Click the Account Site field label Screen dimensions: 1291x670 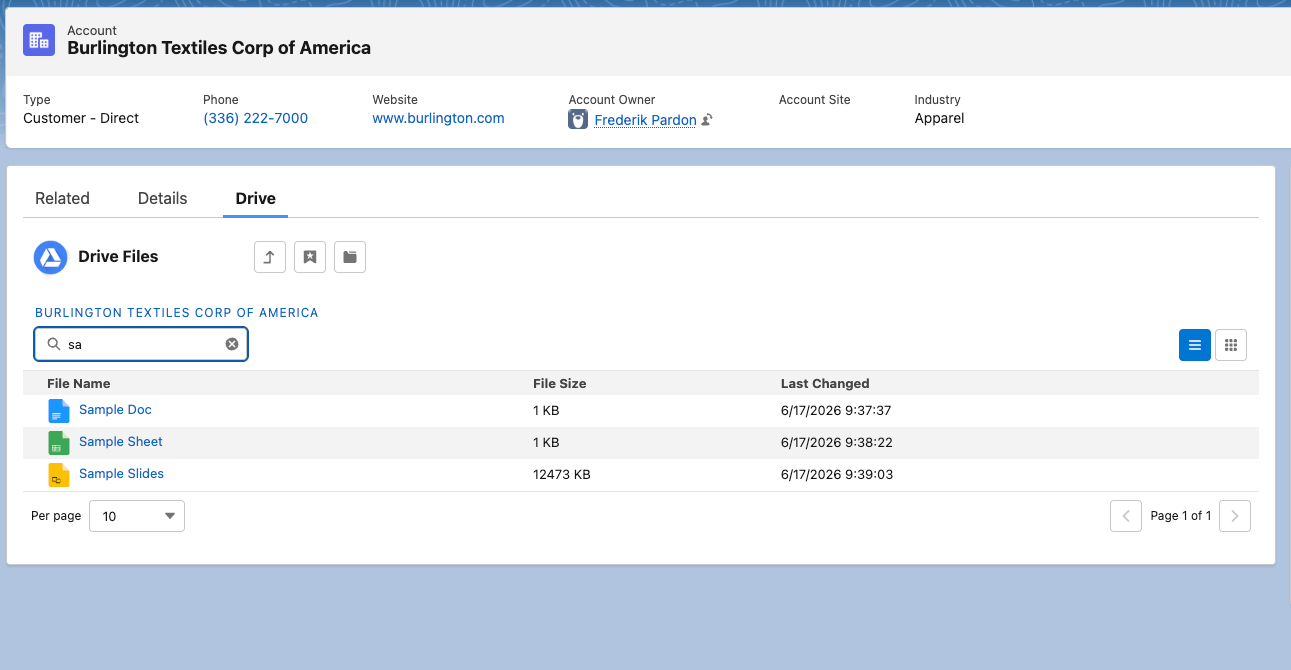815,100
